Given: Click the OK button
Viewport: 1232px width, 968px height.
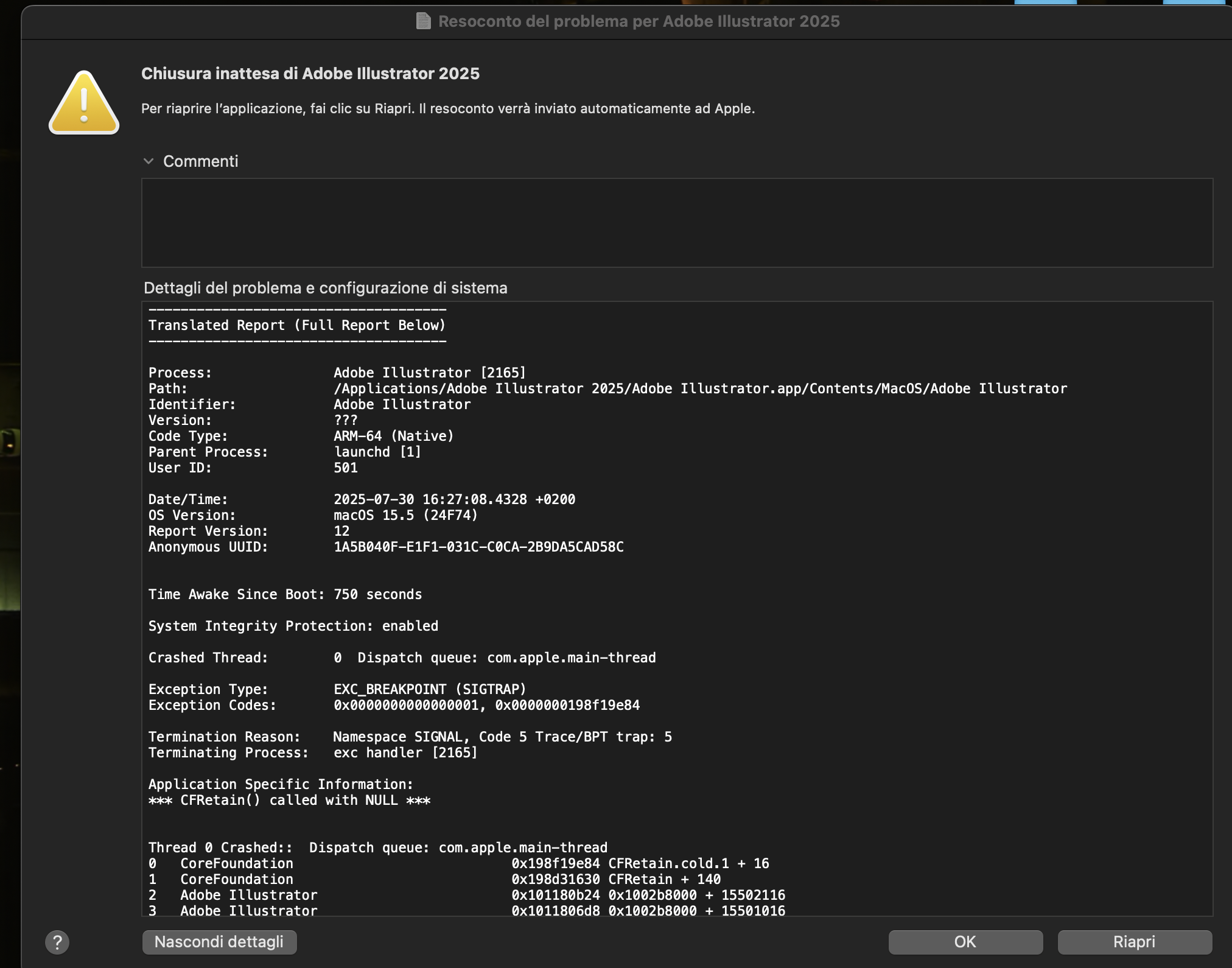Looking at the screenshot, I should click(x=965, y=942).
